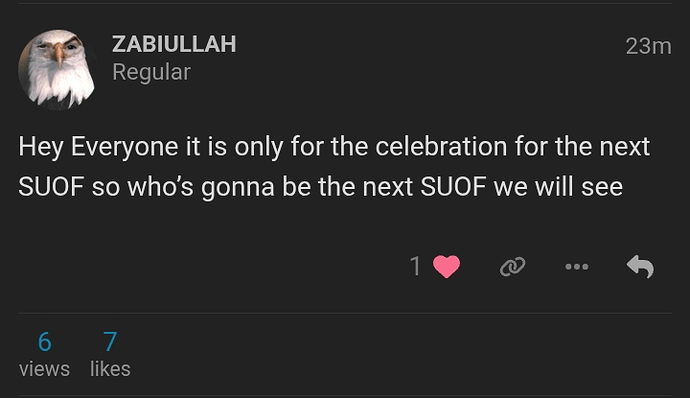Click the first SUOF word on the second line

point(51,187)
